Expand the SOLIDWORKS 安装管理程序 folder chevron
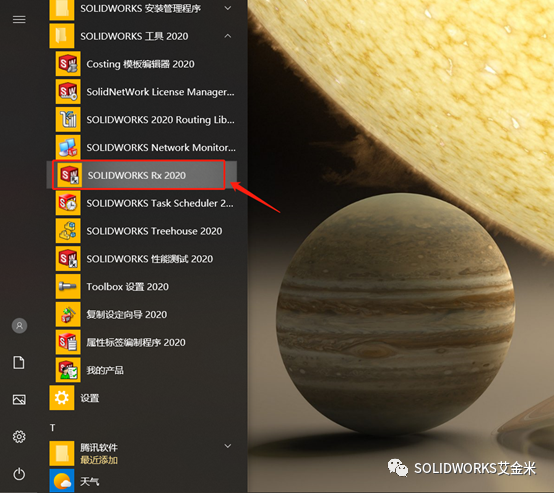This screenshot has height=493, width=554. click(228, 8)
